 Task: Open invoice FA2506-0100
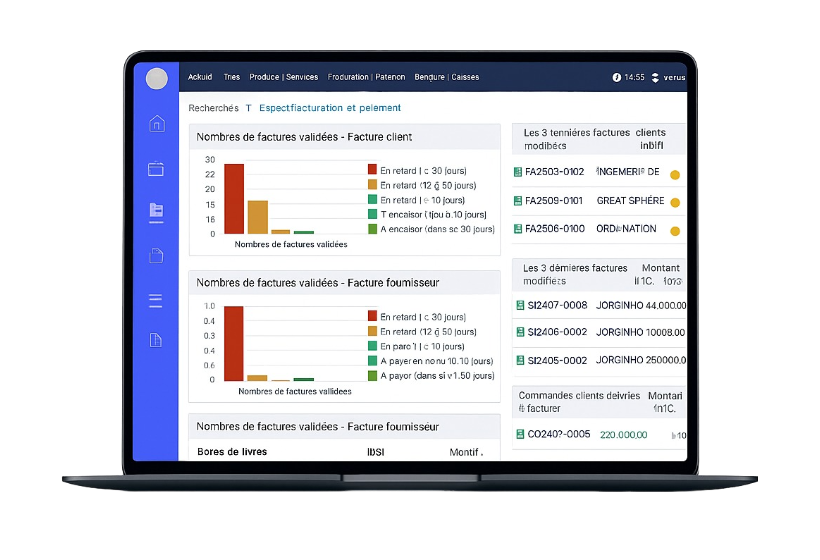(x=555, y=229)
